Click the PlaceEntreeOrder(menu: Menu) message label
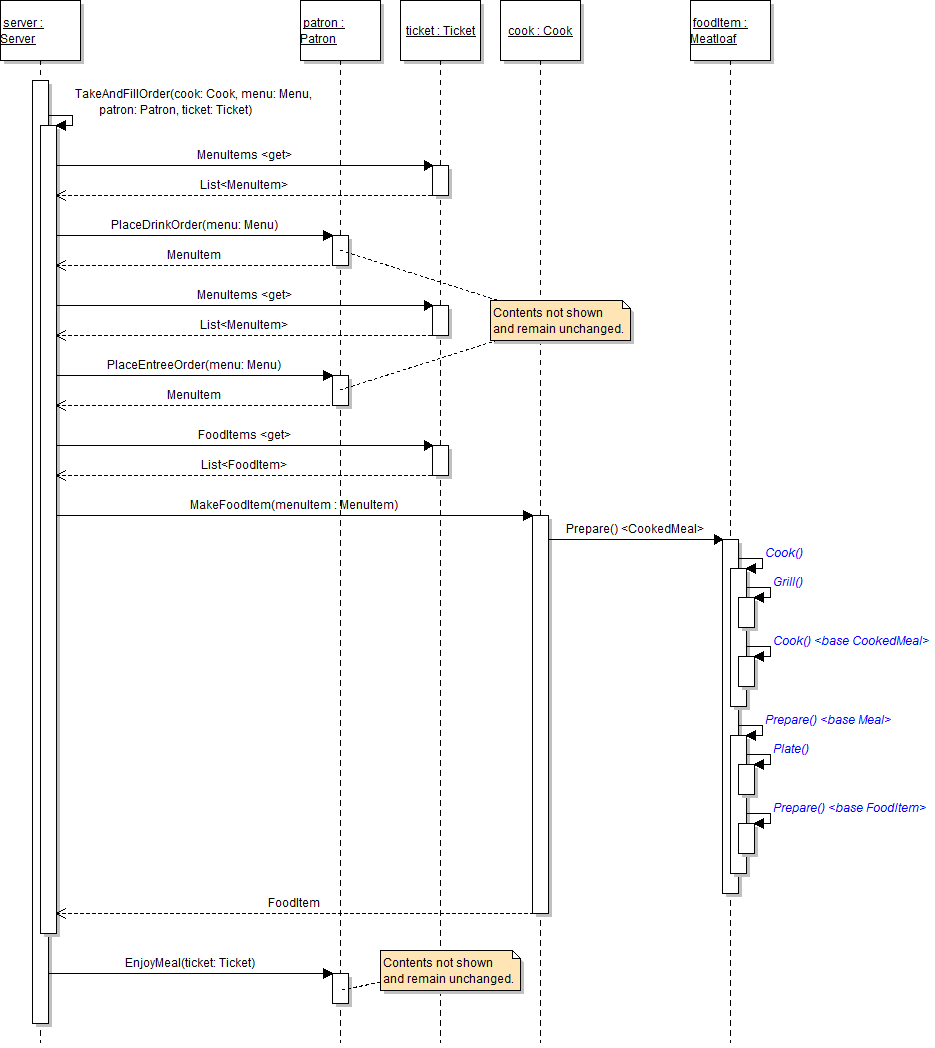 194,365
